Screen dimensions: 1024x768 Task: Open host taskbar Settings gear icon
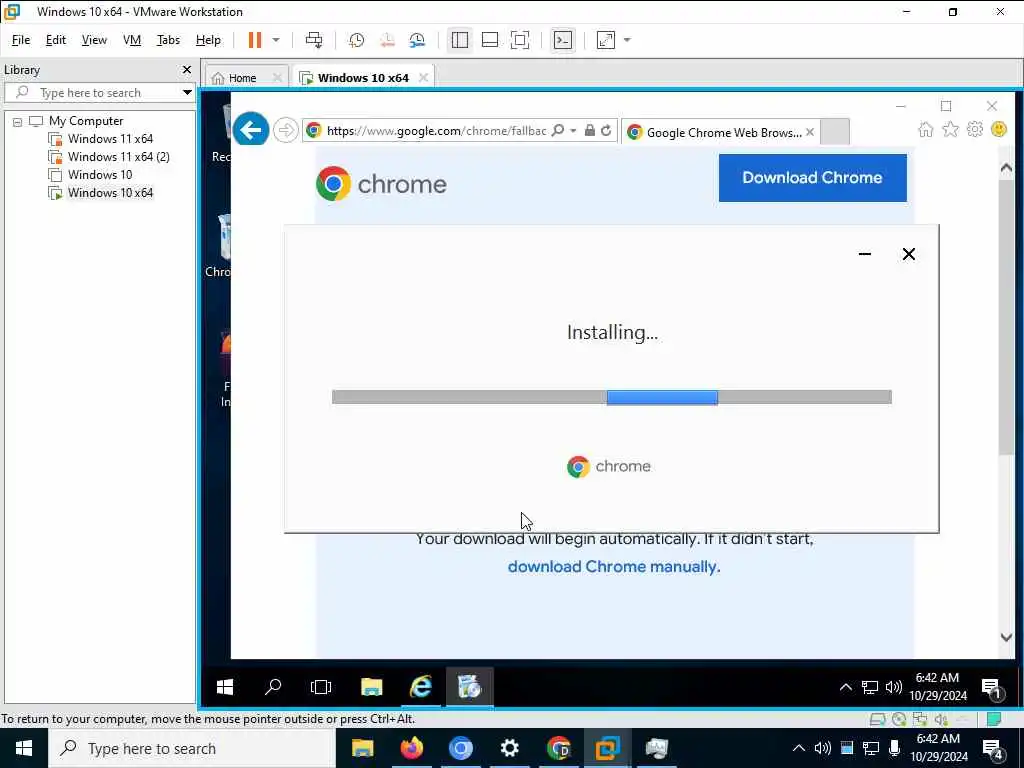(509, 748)
